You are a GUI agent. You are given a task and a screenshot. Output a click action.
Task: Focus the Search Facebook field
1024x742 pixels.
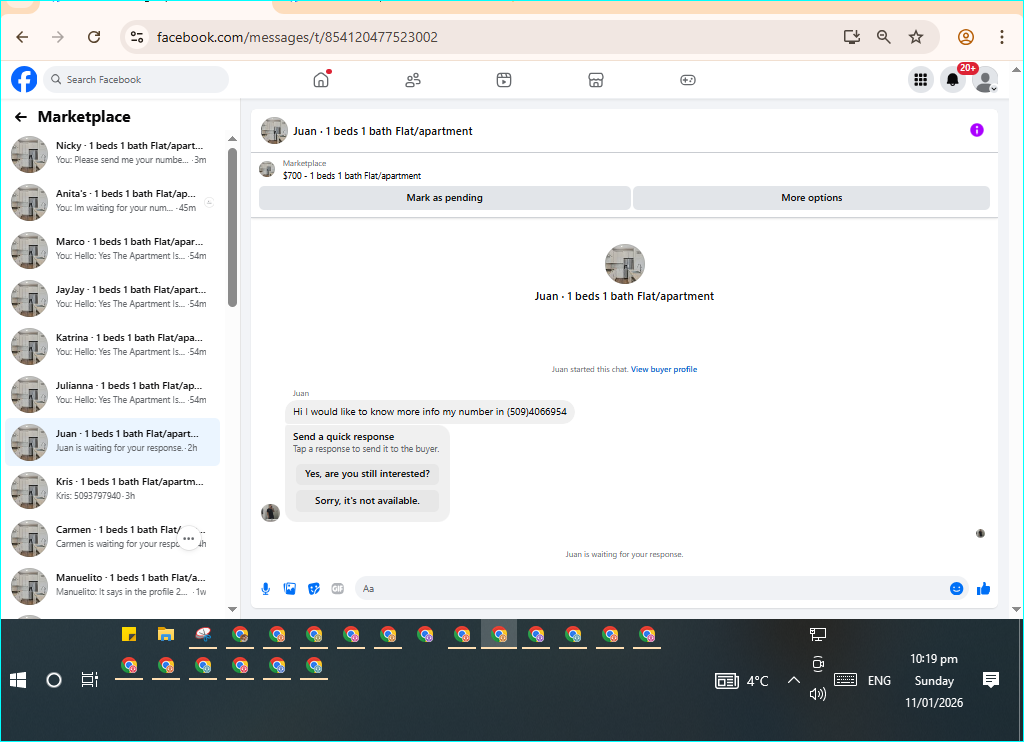pyautogui.click(x=136, y=80)
